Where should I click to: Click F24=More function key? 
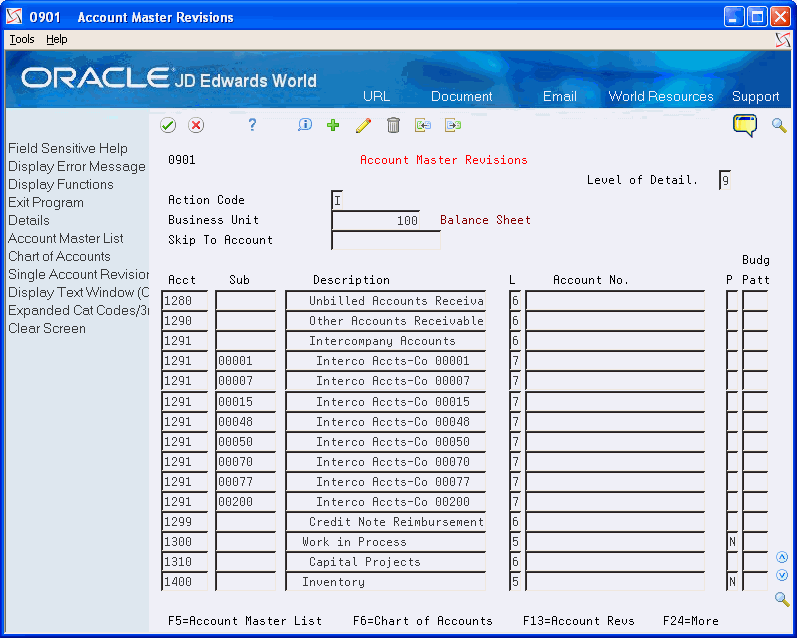tap(691, 621)
